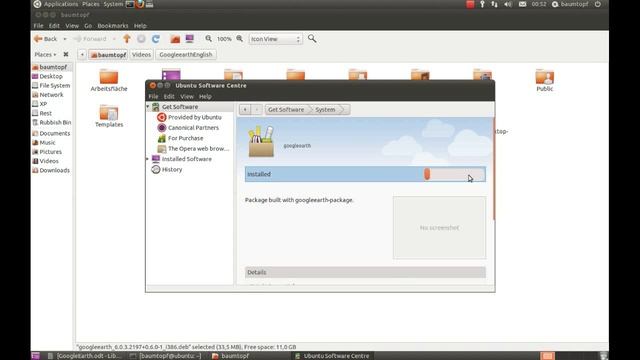Click the Details section header

pos(365,272)
